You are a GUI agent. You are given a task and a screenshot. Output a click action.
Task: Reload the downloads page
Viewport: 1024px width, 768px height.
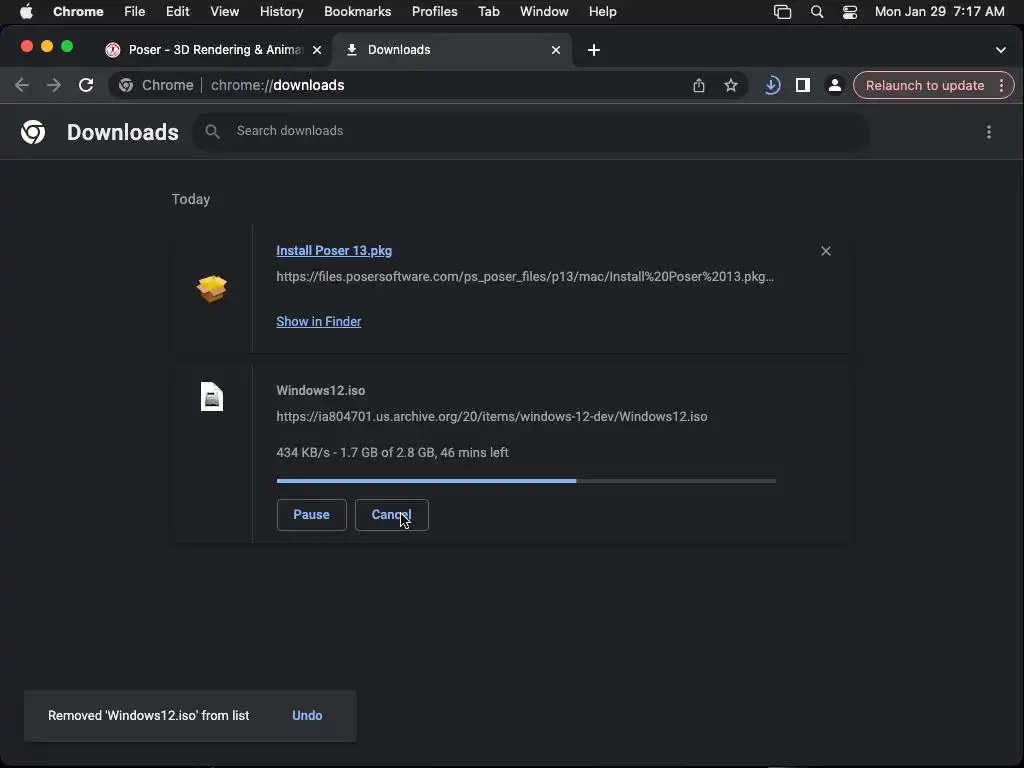coord(86,86)
